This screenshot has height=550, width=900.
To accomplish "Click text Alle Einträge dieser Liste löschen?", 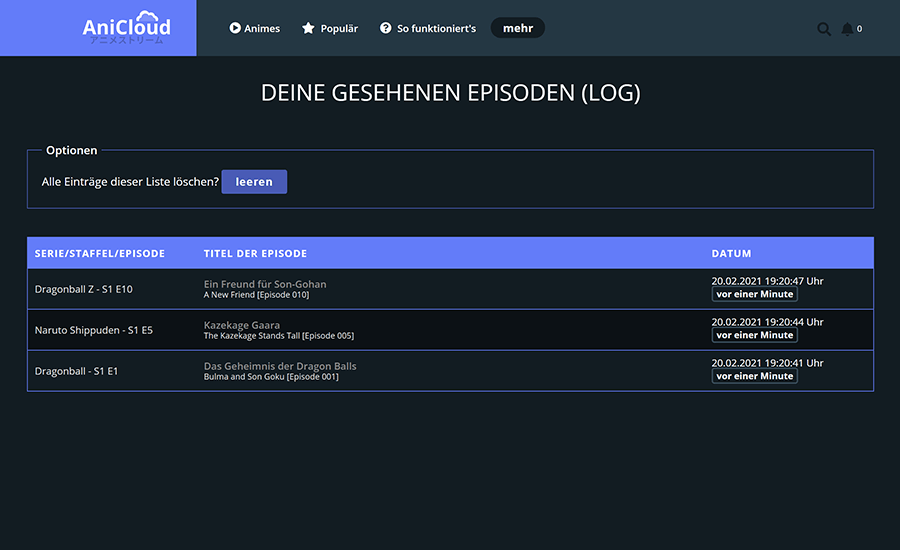I will click(x=130, y=182).
